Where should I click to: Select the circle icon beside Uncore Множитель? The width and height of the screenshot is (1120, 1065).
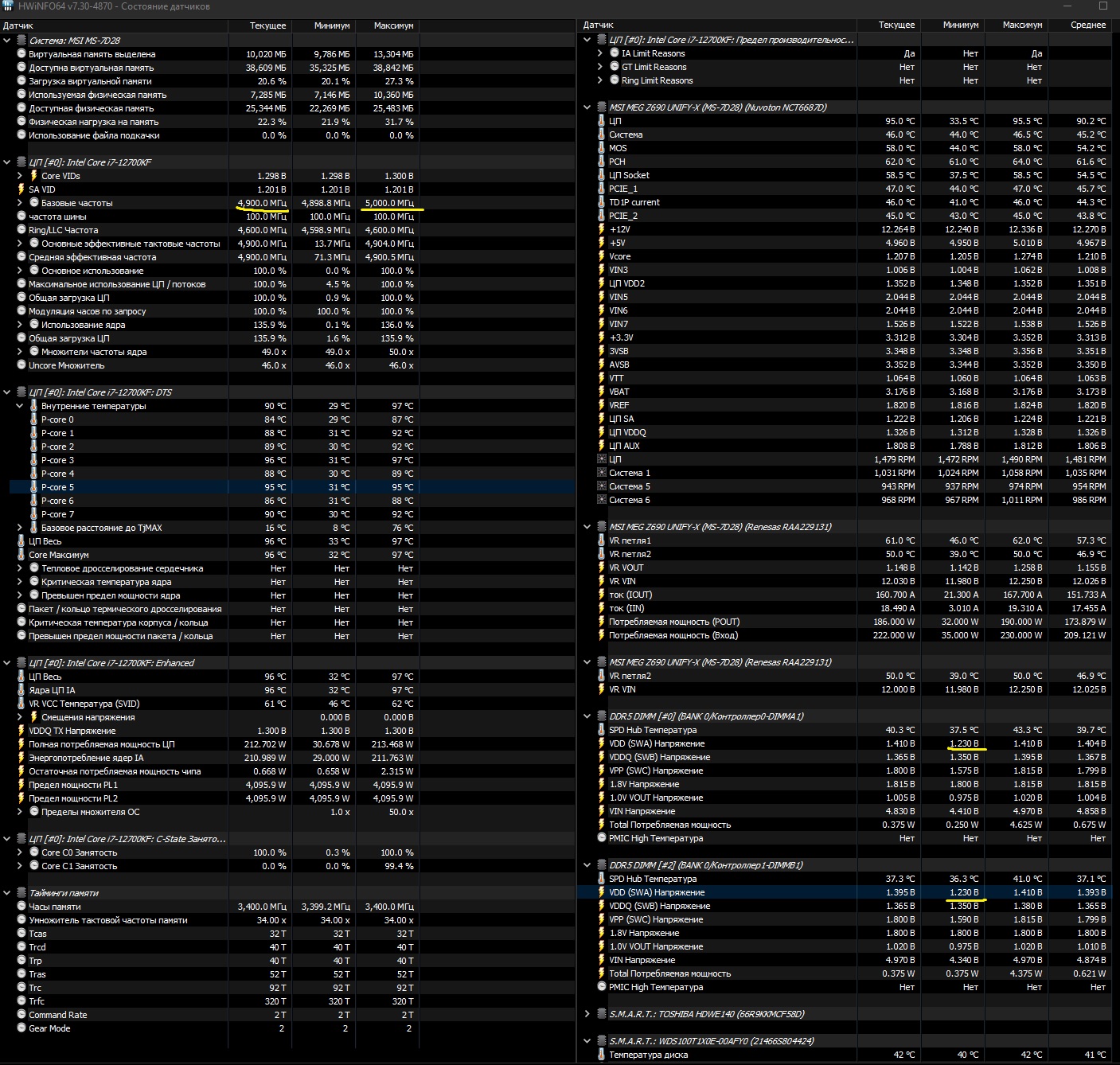[21, 365]
